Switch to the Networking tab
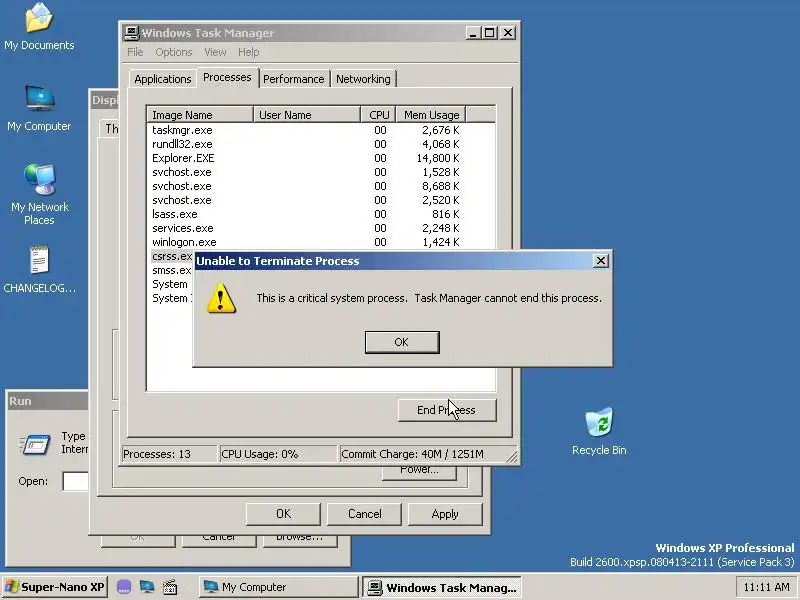 pos(363,79)
